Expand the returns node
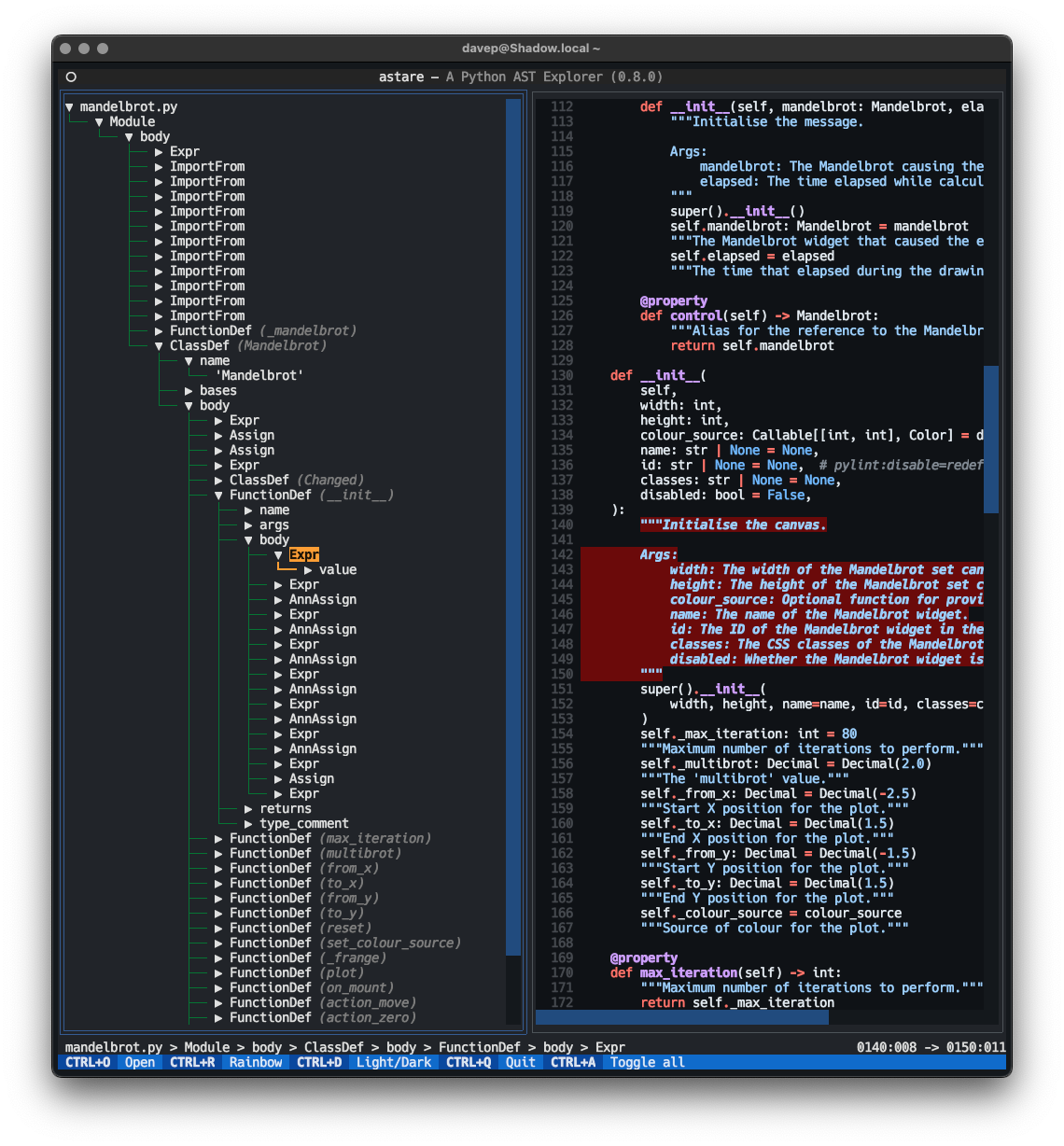Image resolution: width=1064 pixels, height=1146 pixels. (249, 809)
